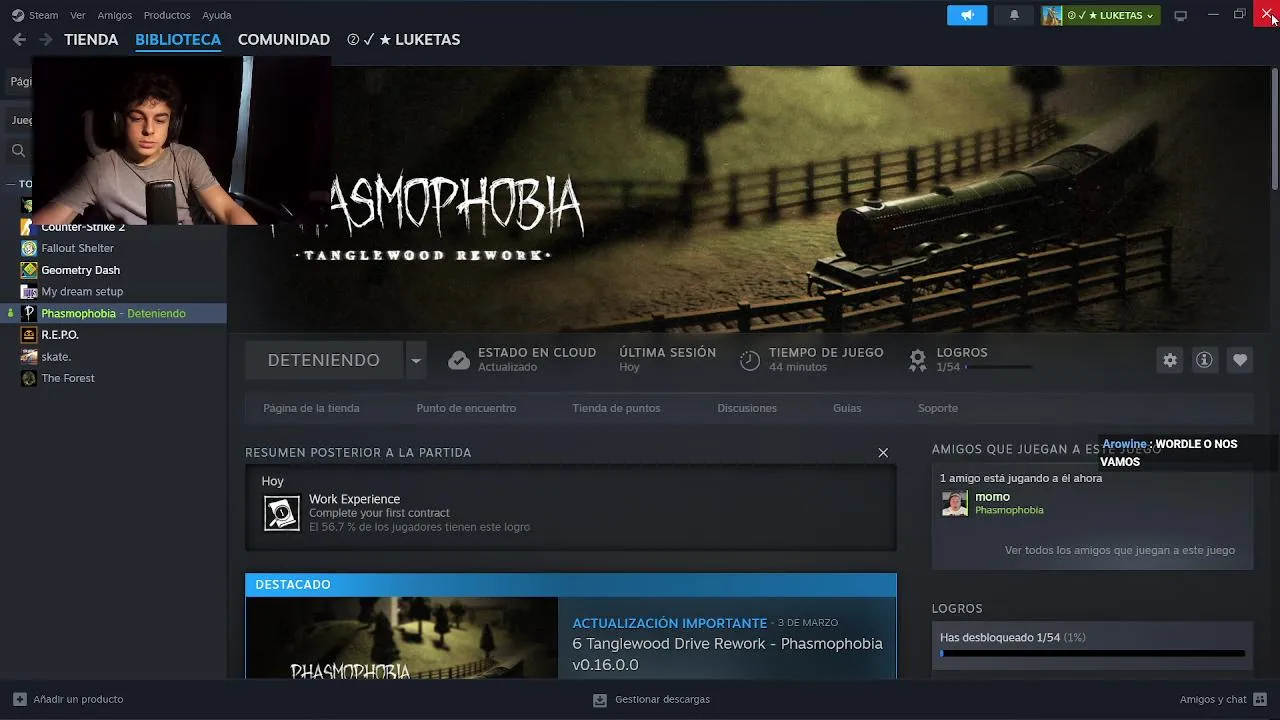Click the achievements LOGROS gear icon

pos(917,360)
